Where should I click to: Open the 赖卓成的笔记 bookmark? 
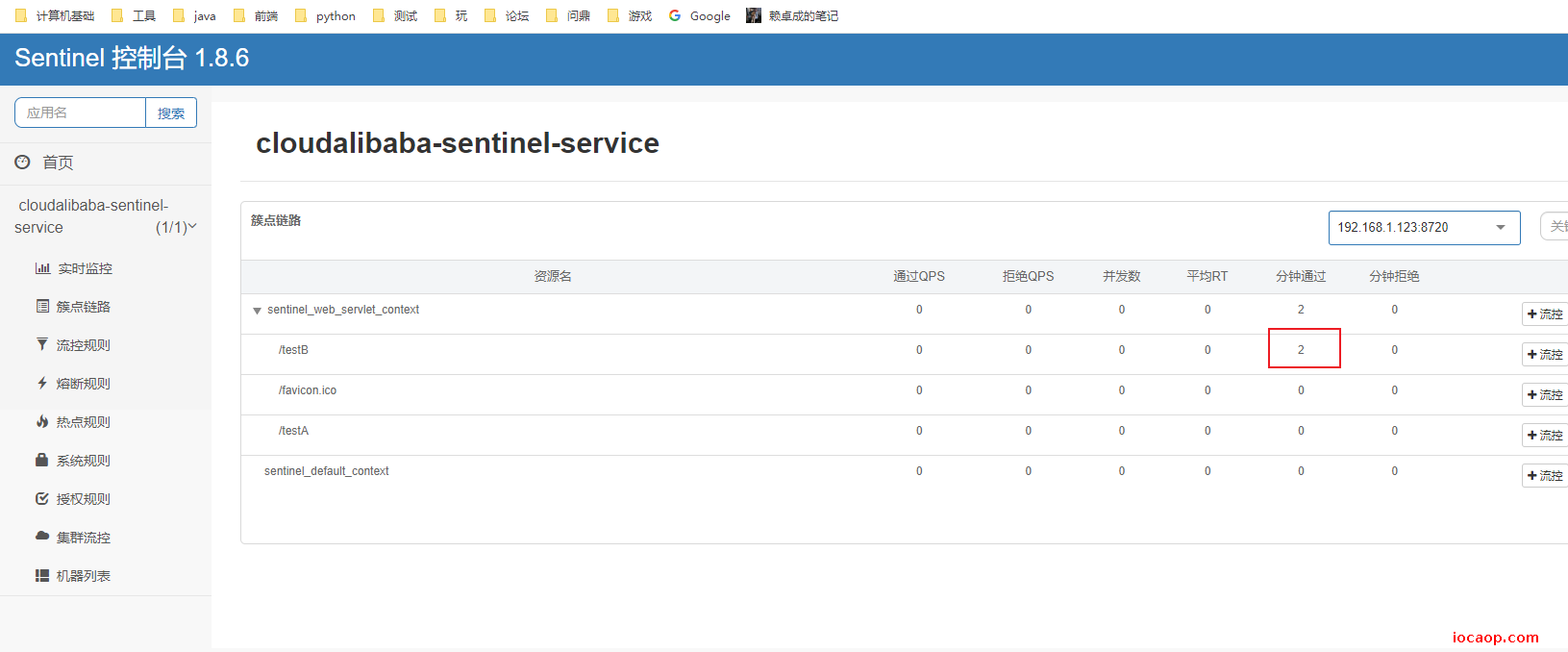[792, 15]
